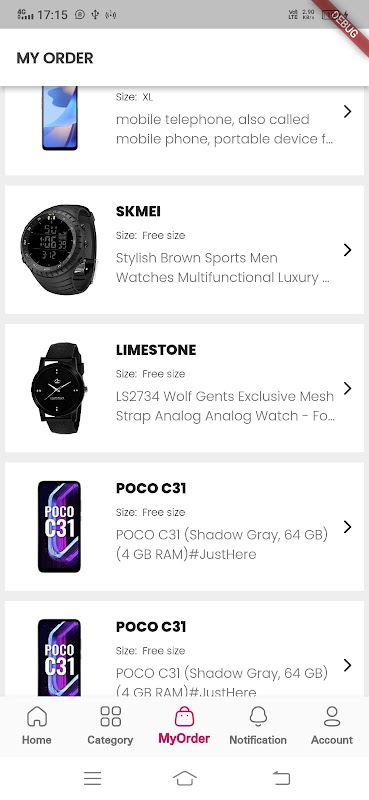Viewport: 369px width, 800px height.
Task: Tap the Android back navigation icon
Action: click(281, 778)
